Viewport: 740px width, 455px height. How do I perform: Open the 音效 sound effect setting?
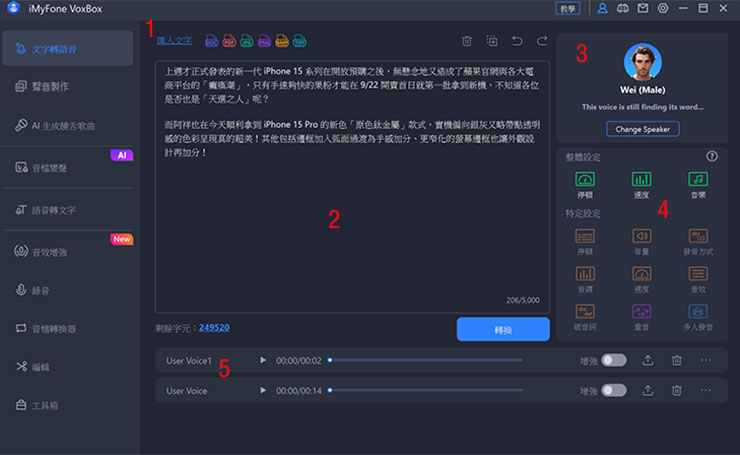[x=698, y=279]
